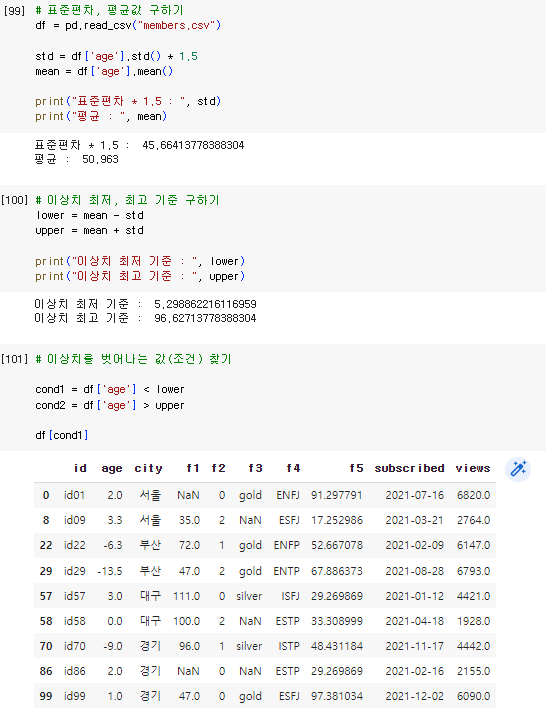Click f5 value 91.297791

tap(336, 495)
